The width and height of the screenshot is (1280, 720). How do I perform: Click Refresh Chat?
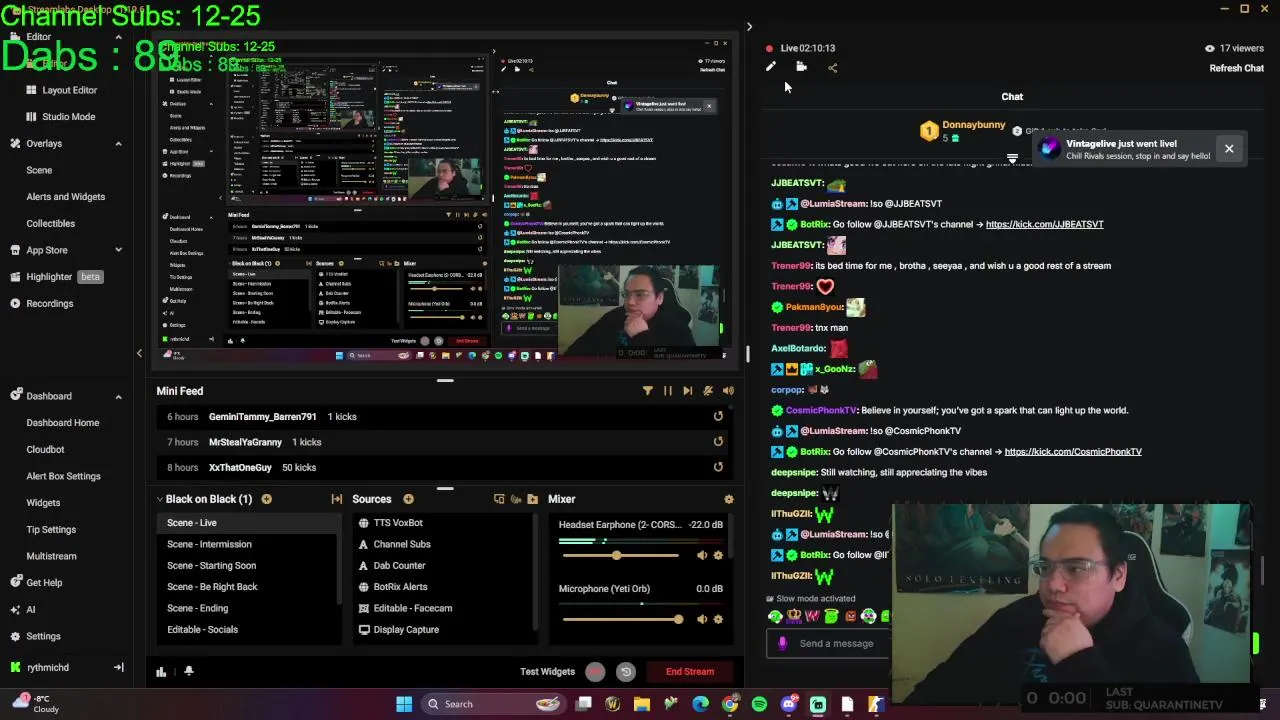(x=1237, y=68)
